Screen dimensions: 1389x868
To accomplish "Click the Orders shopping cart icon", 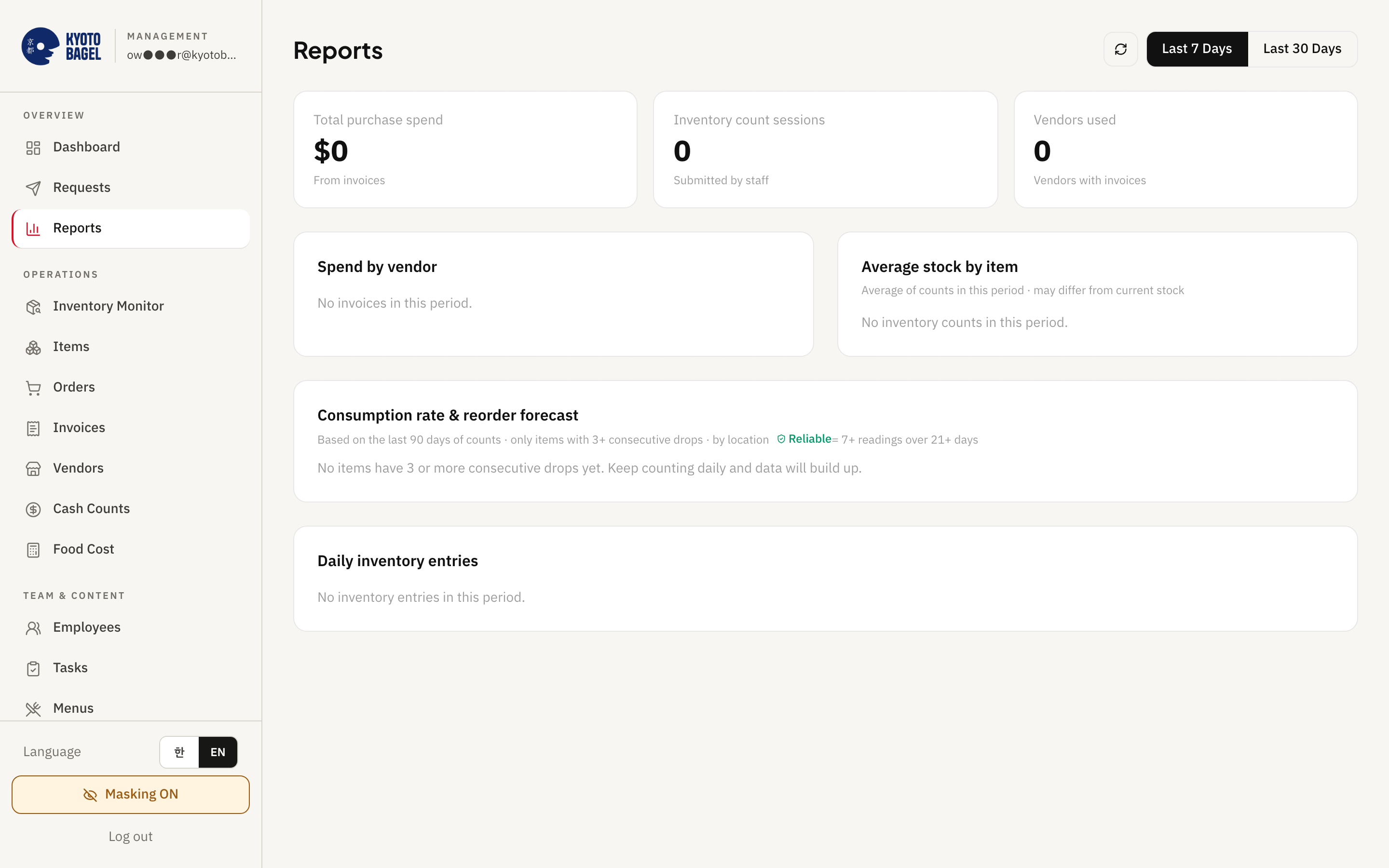I will [33, 388].
